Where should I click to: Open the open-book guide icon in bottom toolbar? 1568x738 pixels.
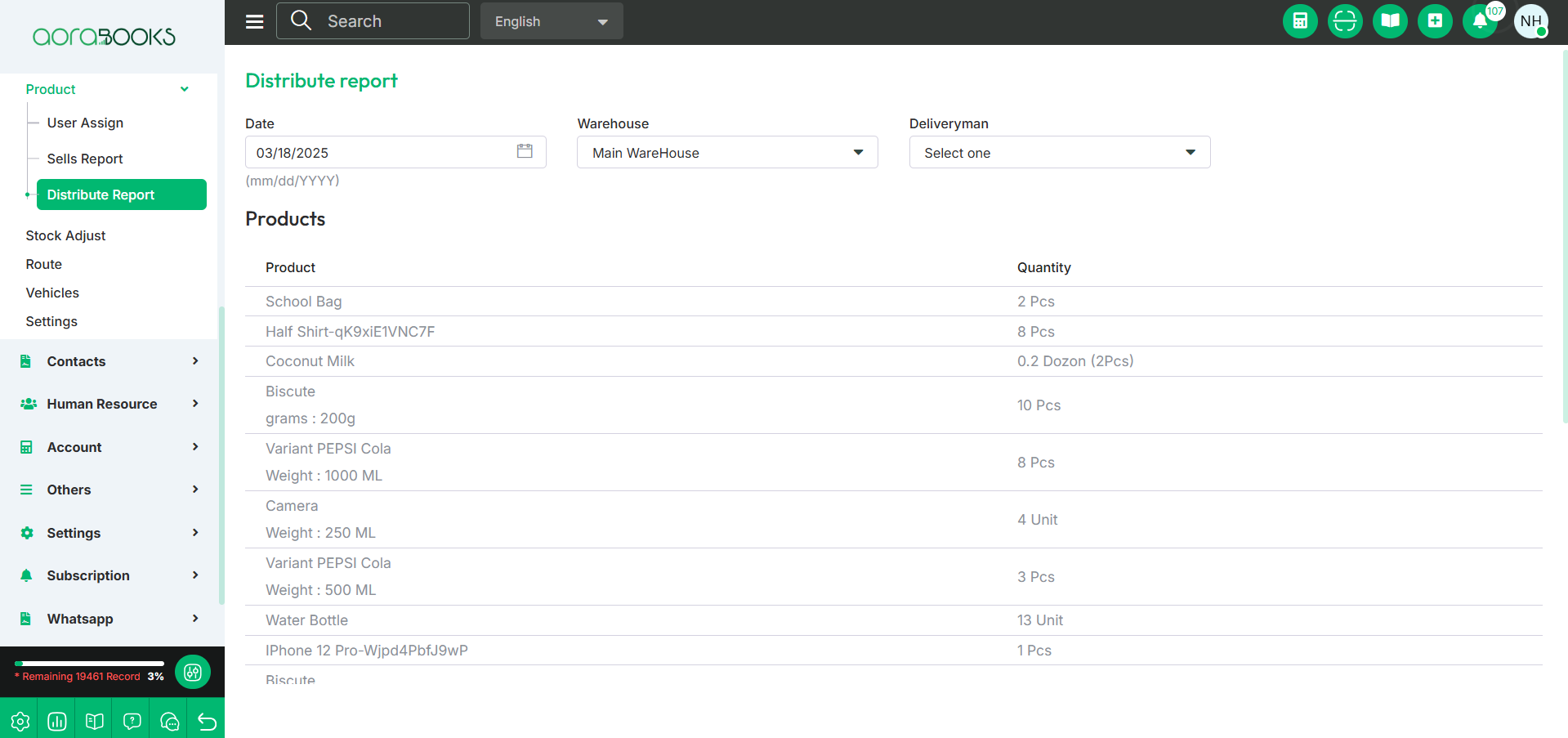coord(95,721)
